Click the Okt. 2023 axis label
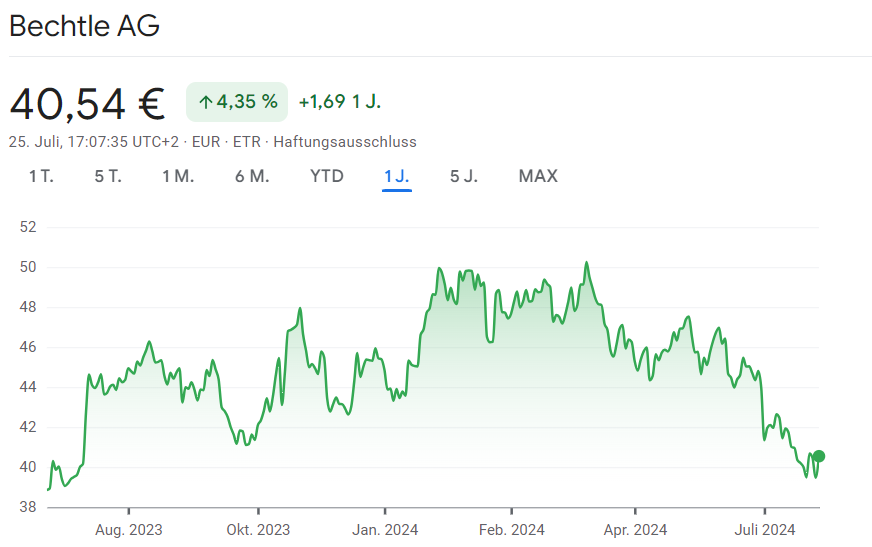872x547 pixels. tap(258, 530)
